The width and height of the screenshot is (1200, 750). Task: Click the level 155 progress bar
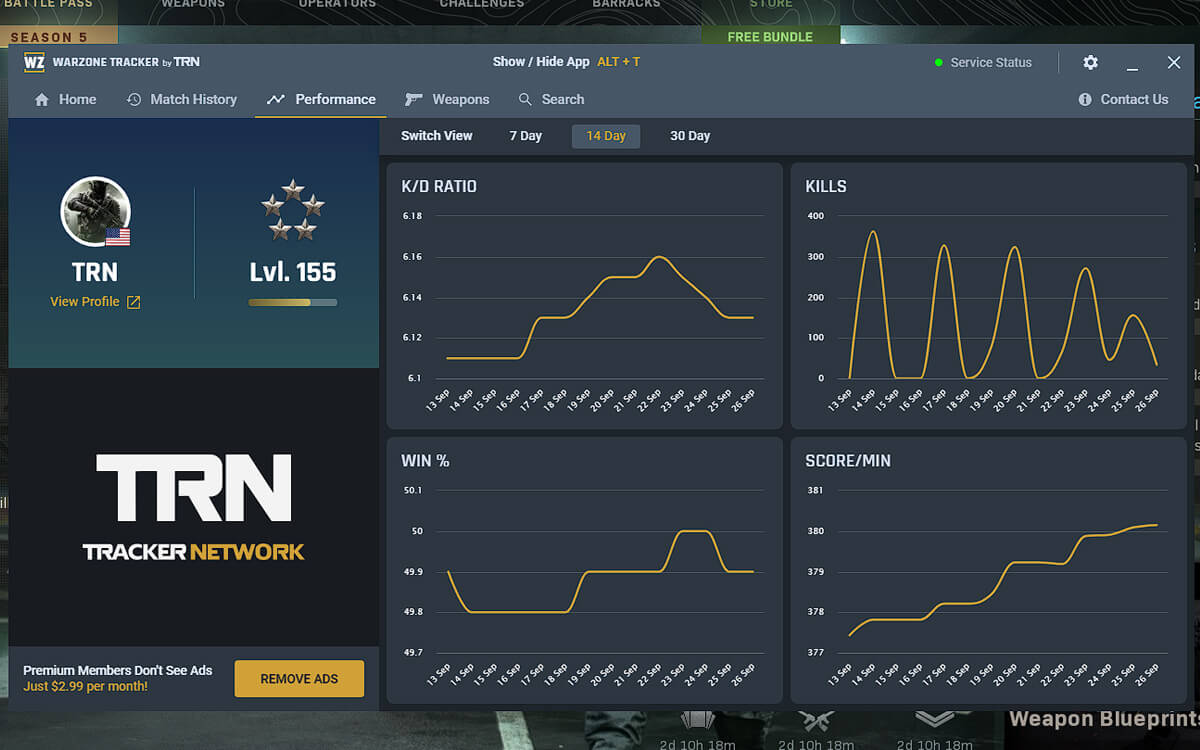tap(292, 302)
